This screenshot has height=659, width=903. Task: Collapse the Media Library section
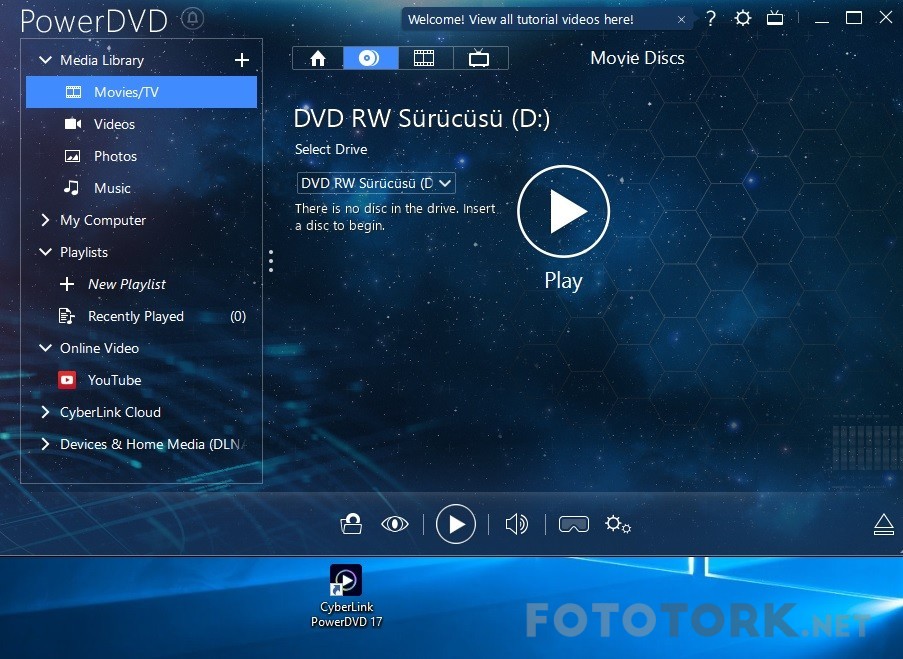pyautogui.click(x=45, y=60)
